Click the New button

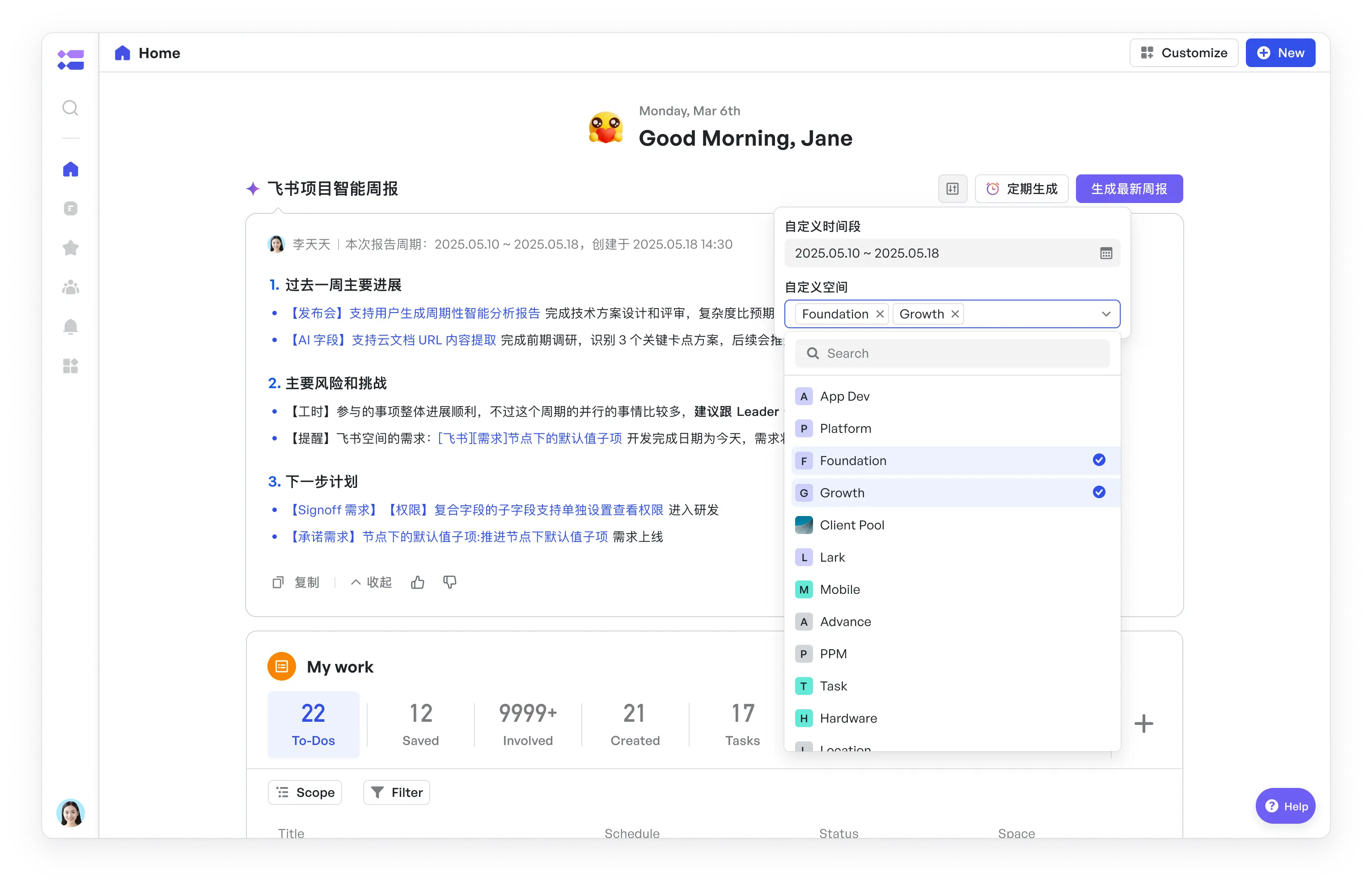1280,53
